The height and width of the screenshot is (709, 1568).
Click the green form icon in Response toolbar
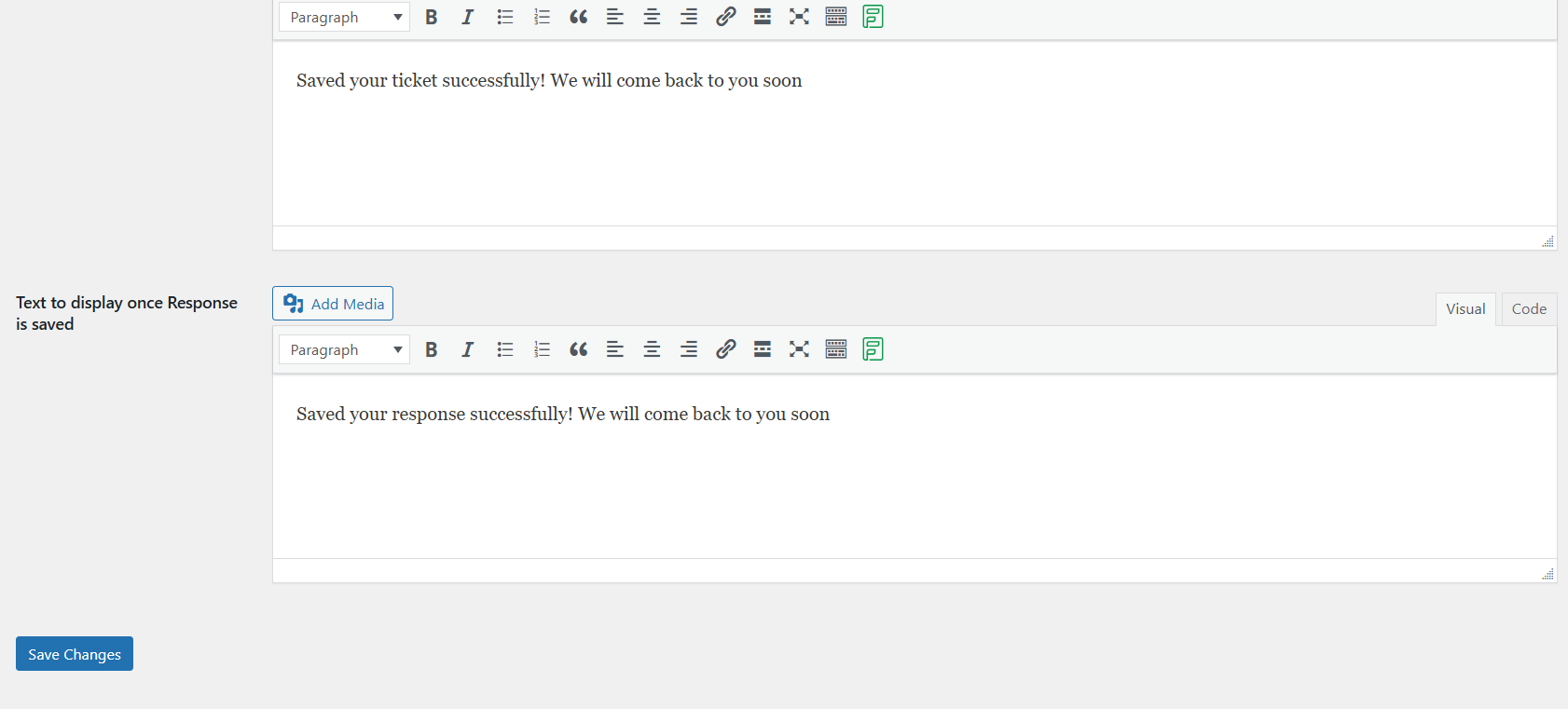pos(873,349)
